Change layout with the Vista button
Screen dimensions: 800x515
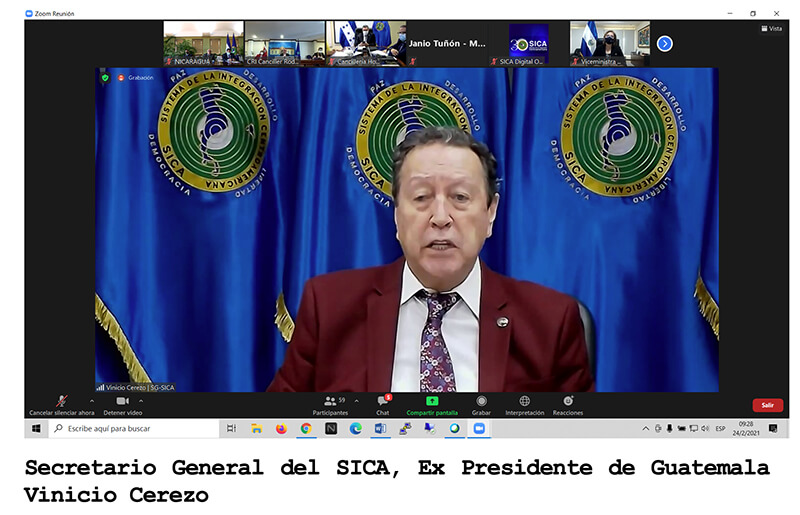(x=771, y=29)
